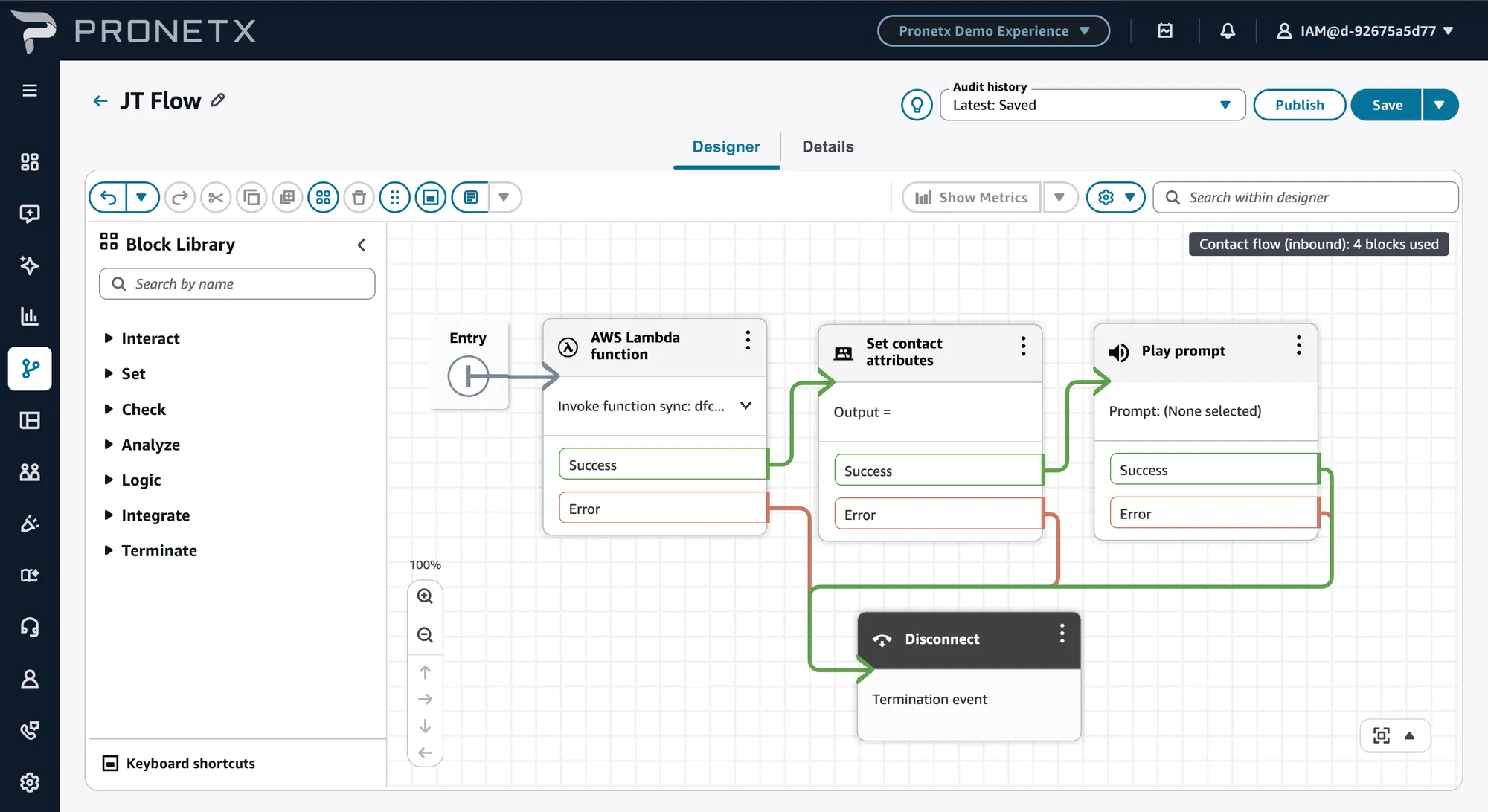Expand the Terminate category
1488x812 pixels.
pos(151,551)
